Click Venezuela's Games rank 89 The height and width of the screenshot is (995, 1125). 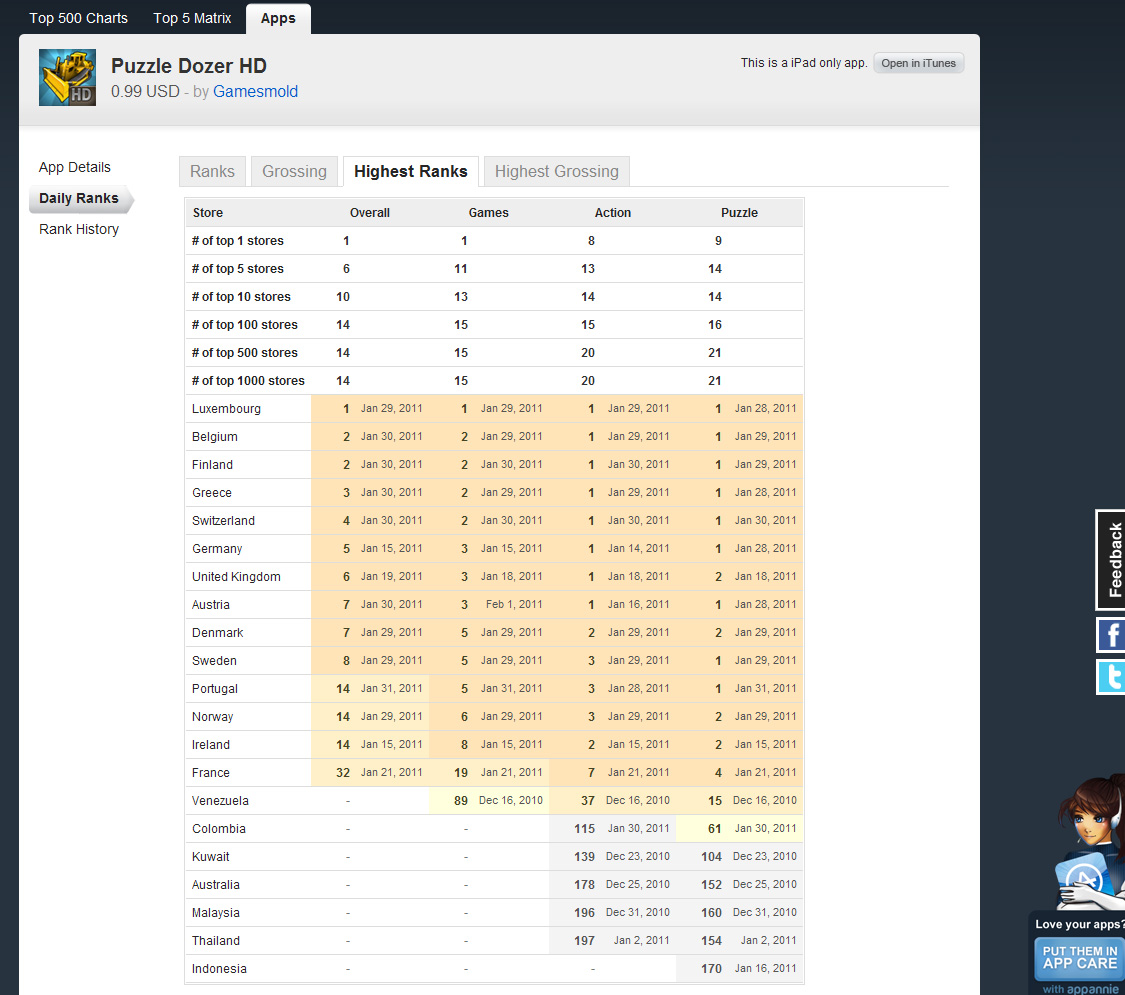point(461,801)
